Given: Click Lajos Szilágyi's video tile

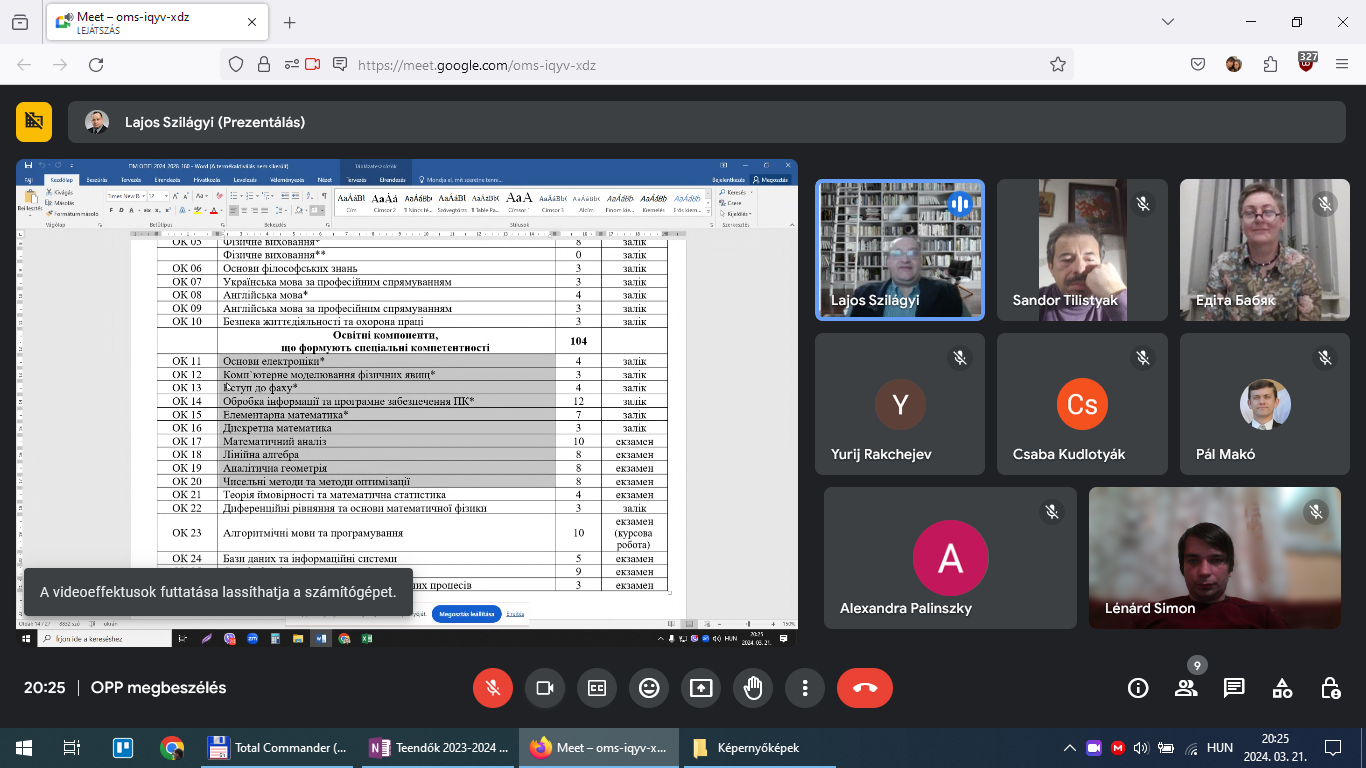Looking at the screenshot, I should click(900, 250).
